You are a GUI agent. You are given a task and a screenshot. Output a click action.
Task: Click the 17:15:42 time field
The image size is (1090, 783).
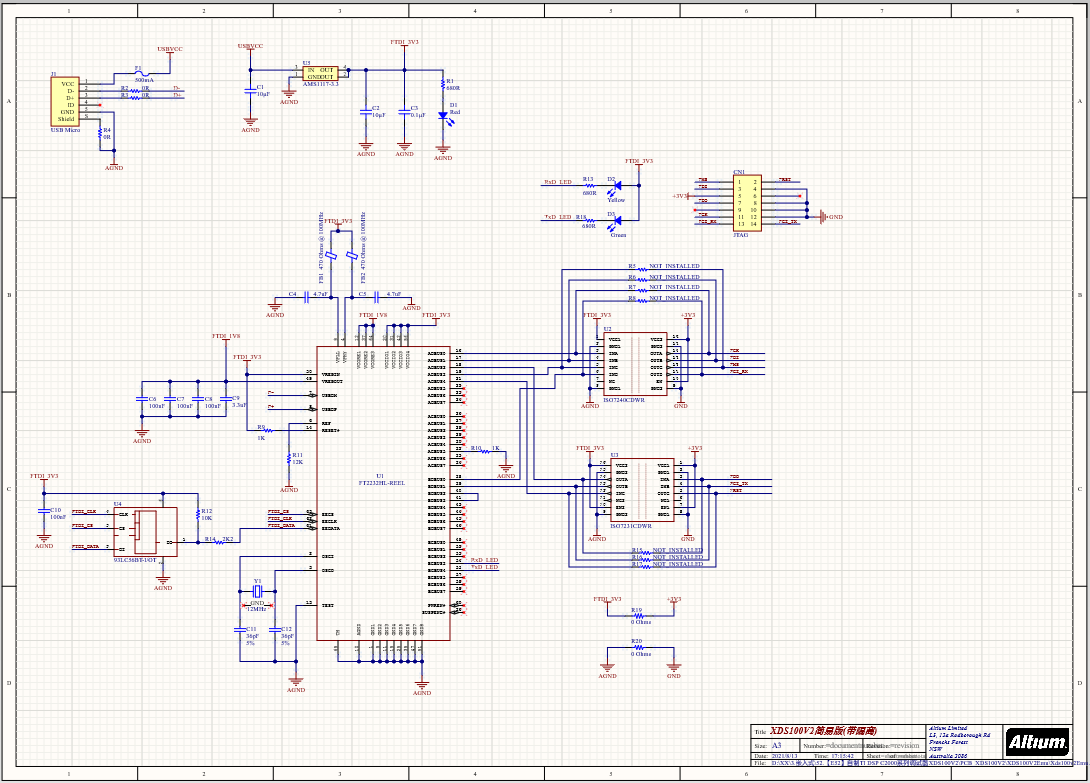[x=842, y=756]
